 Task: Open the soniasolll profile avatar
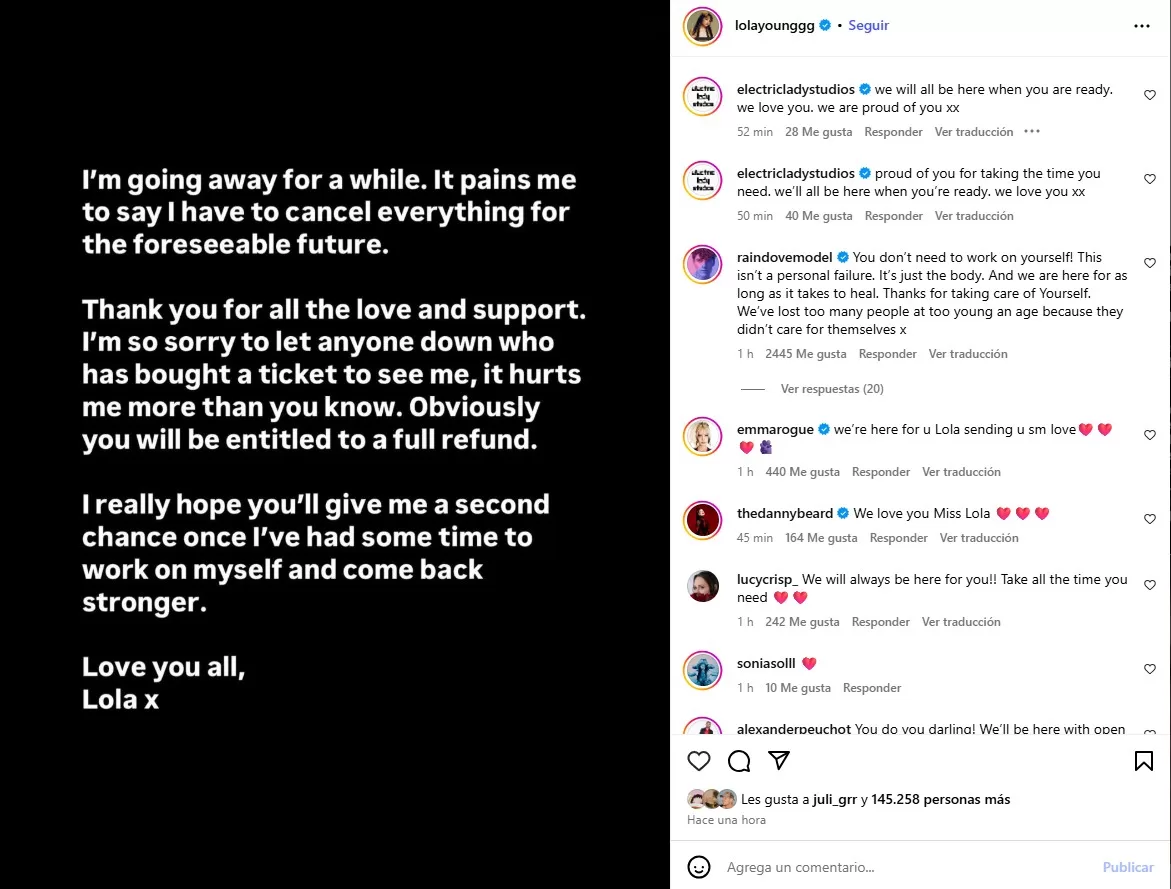point(703,670)
